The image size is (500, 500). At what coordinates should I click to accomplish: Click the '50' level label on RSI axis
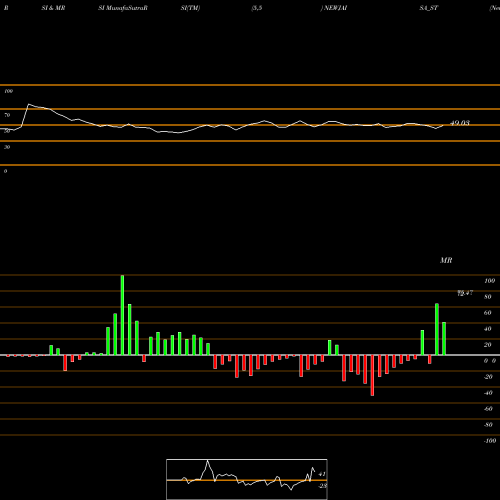click(x=7, y=131)
